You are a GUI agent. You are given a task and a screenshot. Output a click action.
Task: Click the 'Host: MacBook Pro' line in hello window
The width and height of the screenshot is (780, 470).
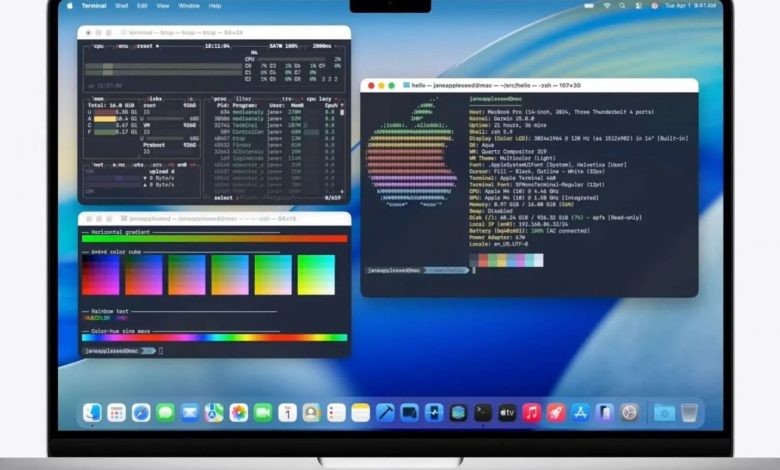pos(562,112)
